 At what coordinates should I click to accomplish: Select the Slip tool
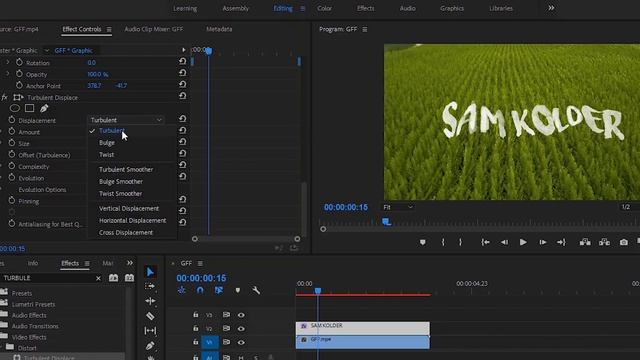(x=150, y=331)
